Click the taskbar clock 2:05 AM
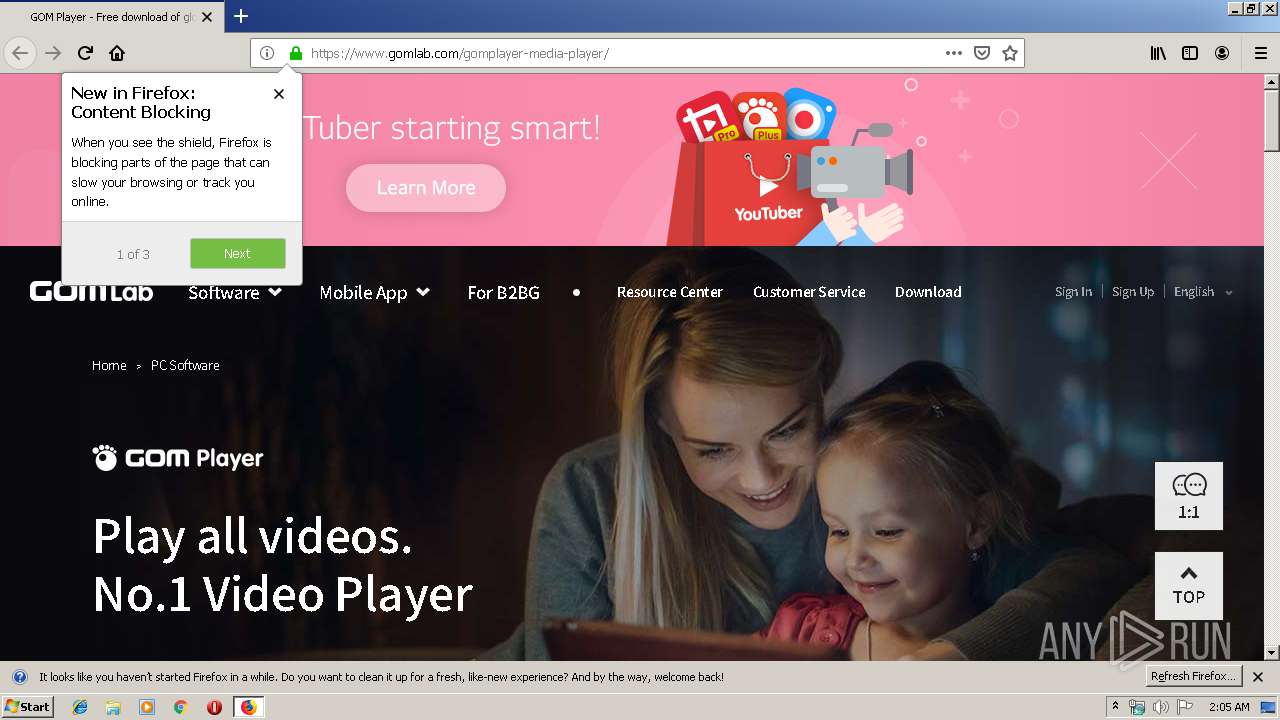 1229,707
